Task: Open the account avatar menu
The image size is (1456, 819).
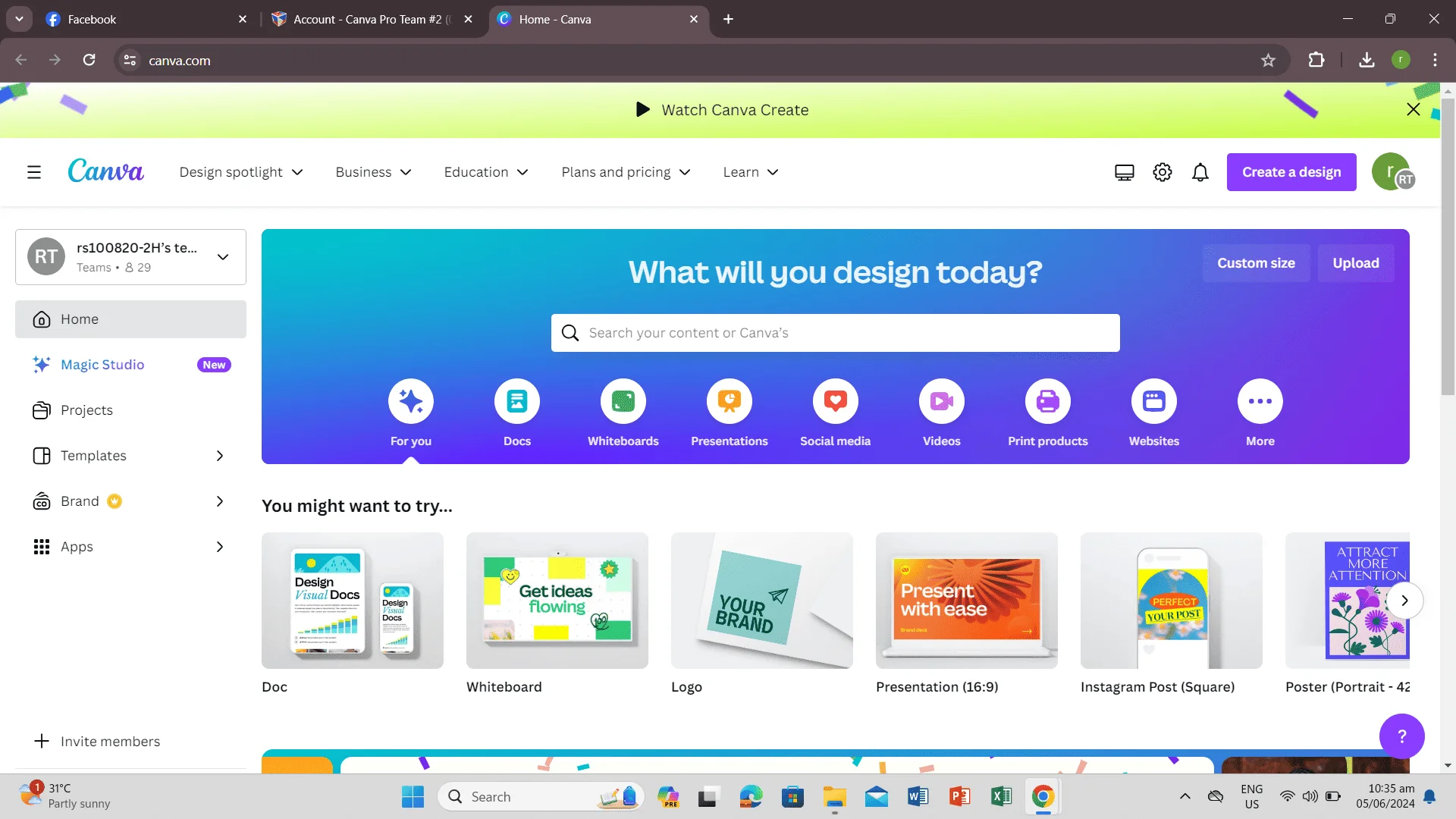Action: 1392,171
